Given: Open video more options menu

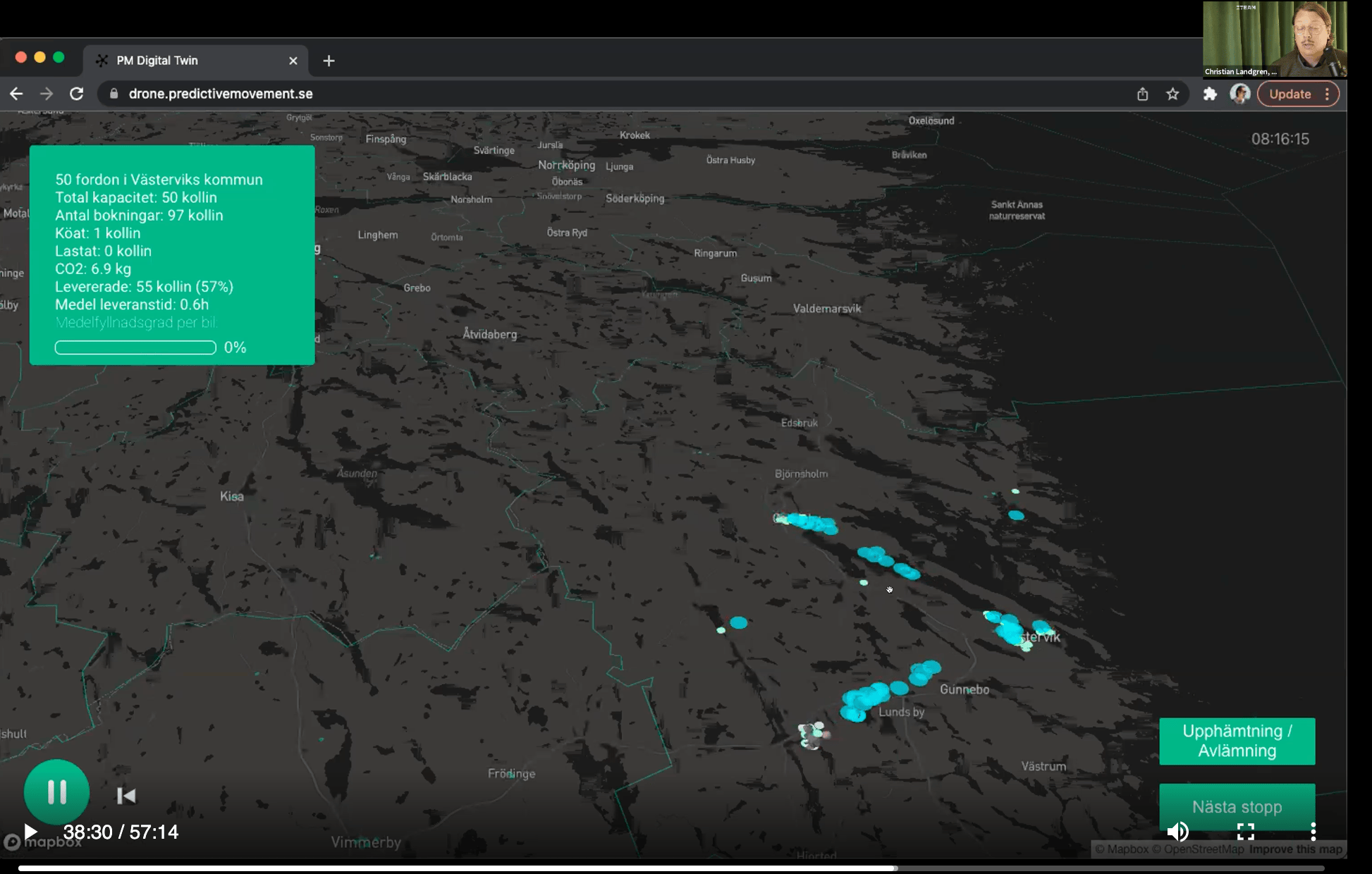Looking at the screenshot, I should click(1313, 832).
